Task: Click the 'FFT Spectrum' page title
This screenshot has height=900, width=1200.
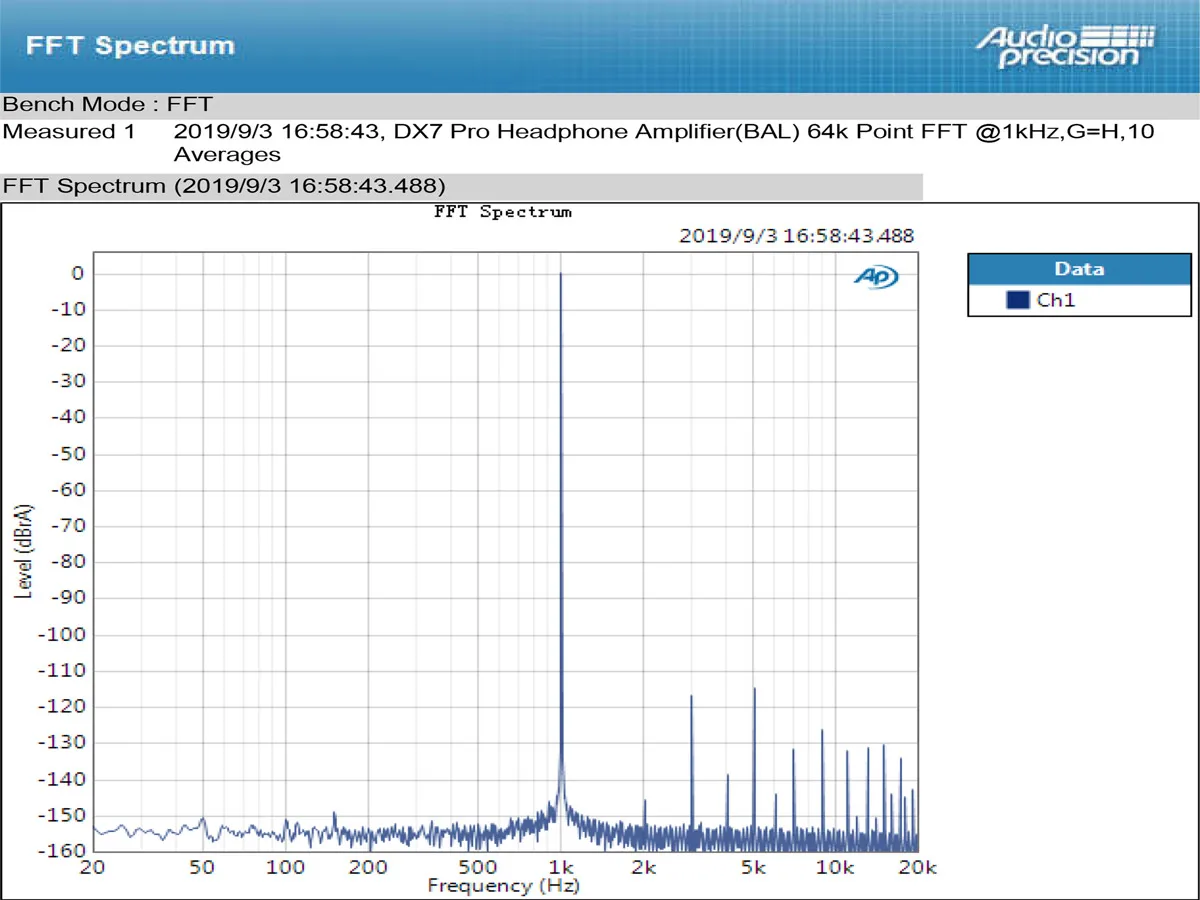Action: pos(130,46)
